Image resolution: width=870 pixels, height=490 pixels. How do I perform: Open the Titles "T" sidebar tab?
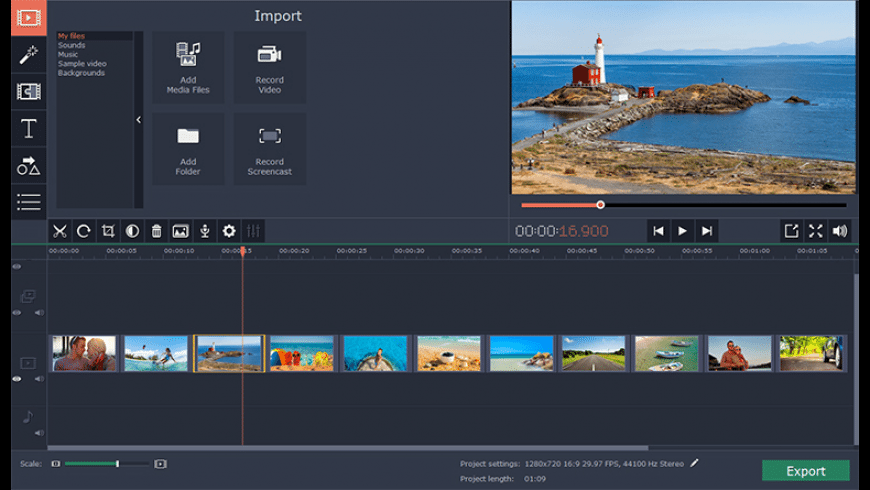(29, 128)
